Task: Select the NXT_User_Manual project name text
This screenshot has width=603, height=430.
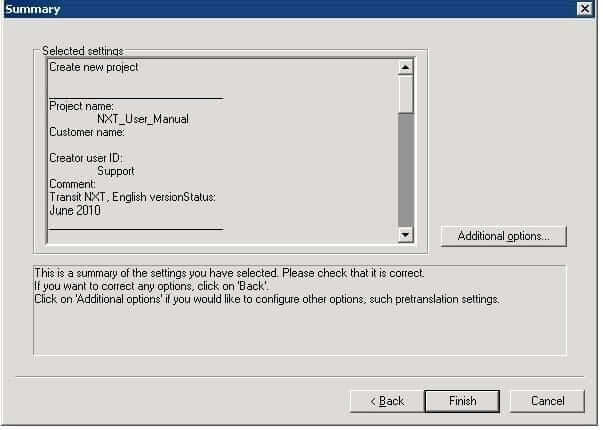Action: click(143, 119)
